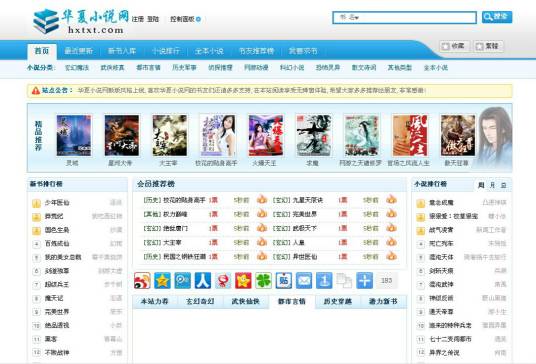
Task: Click the magnifier search button
Action: point(497,17)
